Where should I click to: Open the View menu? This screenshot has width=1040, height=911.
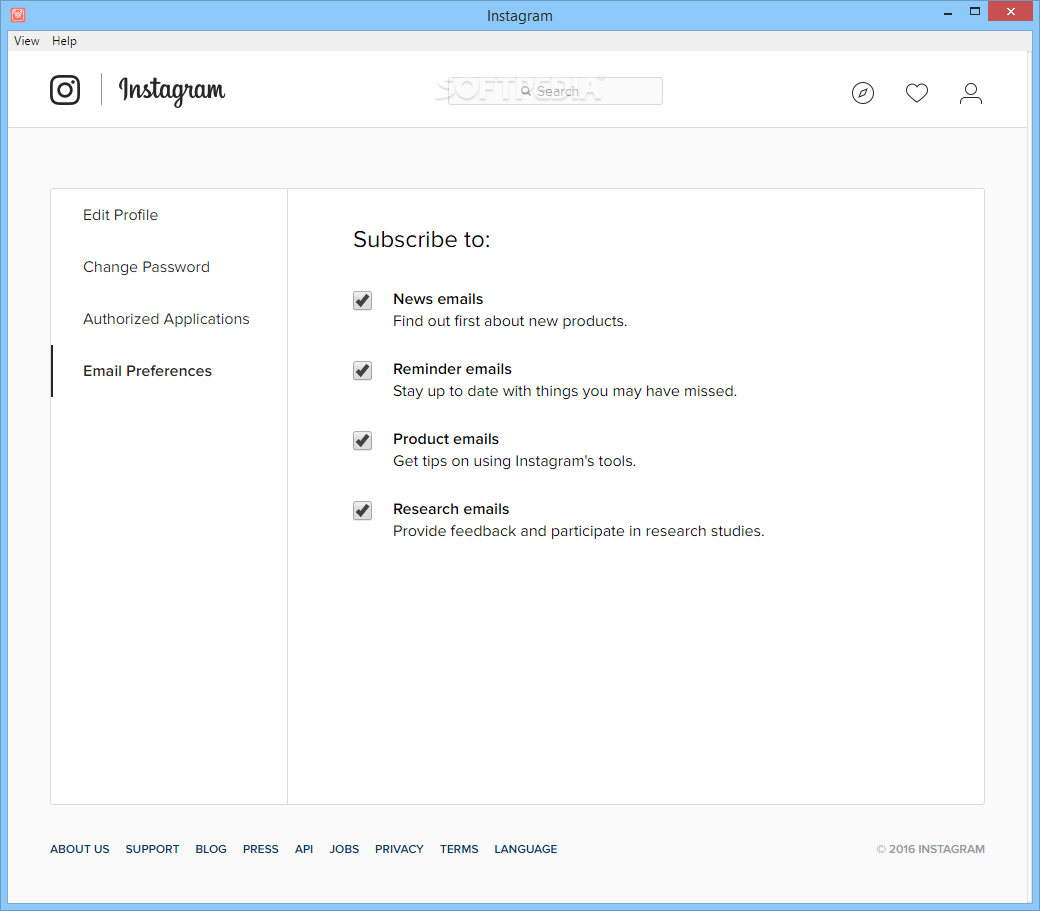click(x=27, y=40)
